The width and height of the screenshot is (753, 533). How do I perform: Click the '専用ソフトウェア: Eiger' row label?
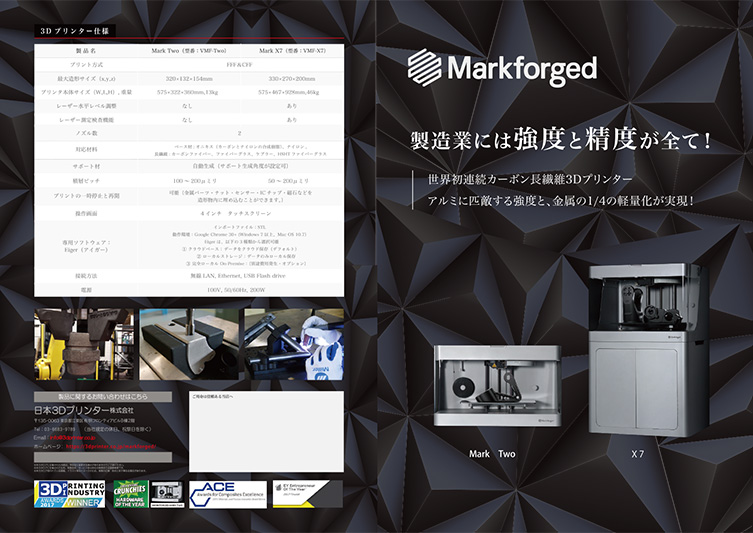86,246
